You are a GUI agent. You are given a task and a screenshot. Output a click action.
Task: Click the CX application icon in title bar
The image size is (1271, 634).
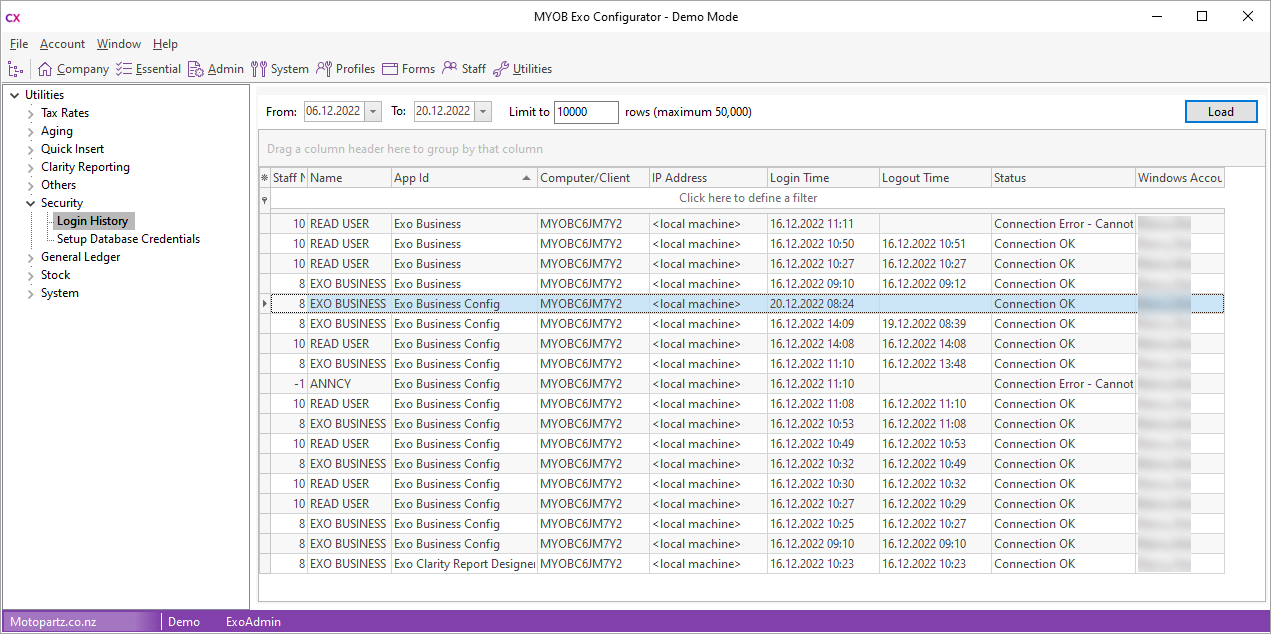pos(13,17)
